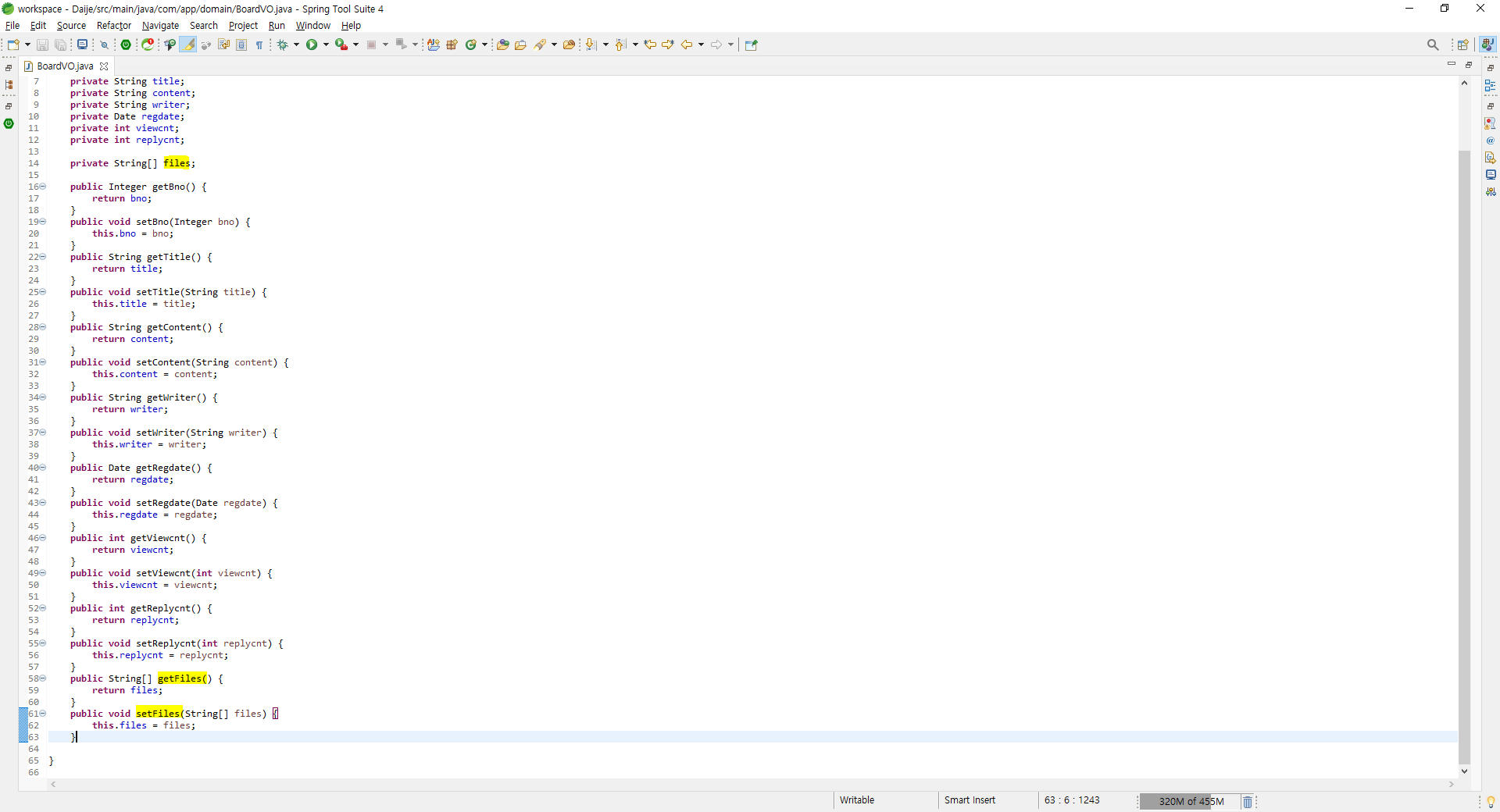Click the green Run play icon
Image resolution: width=1500 pixels, height=812 pixels.
(312, 45)
